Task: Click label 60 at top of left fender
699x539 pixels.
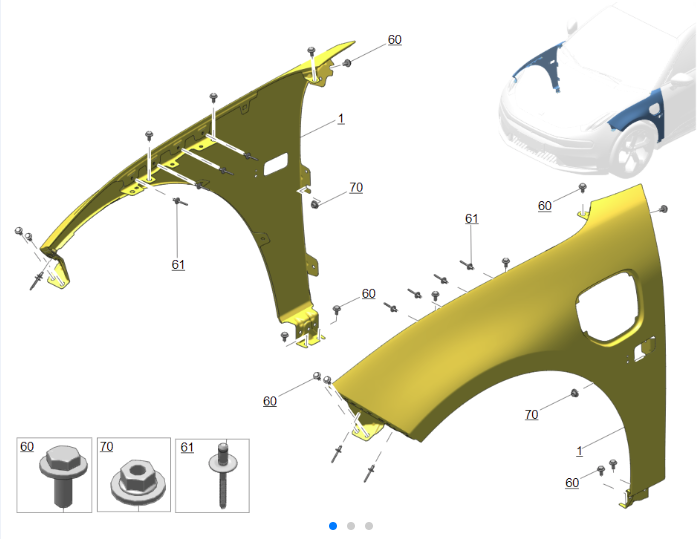Action: tap(395, 40)
